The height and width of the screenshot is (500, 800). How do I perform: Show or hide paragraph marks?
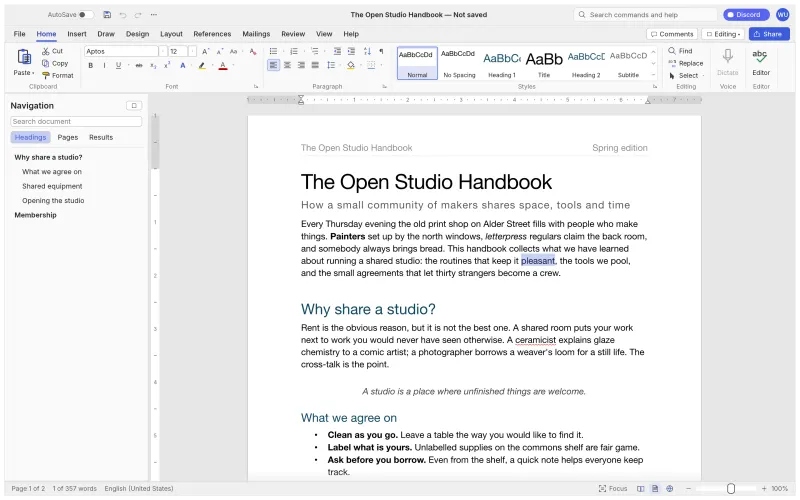click(x=381, y=51)
